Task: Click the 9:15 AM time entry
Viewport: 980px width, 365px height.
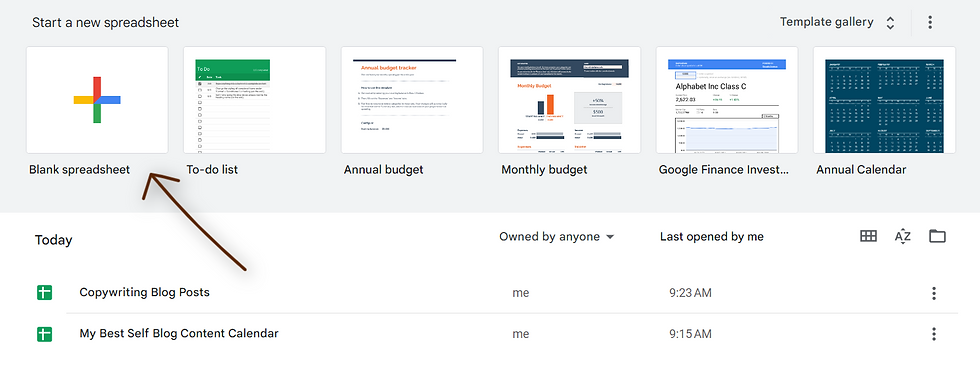Action: pyautogui.click(x=690, y=334)
